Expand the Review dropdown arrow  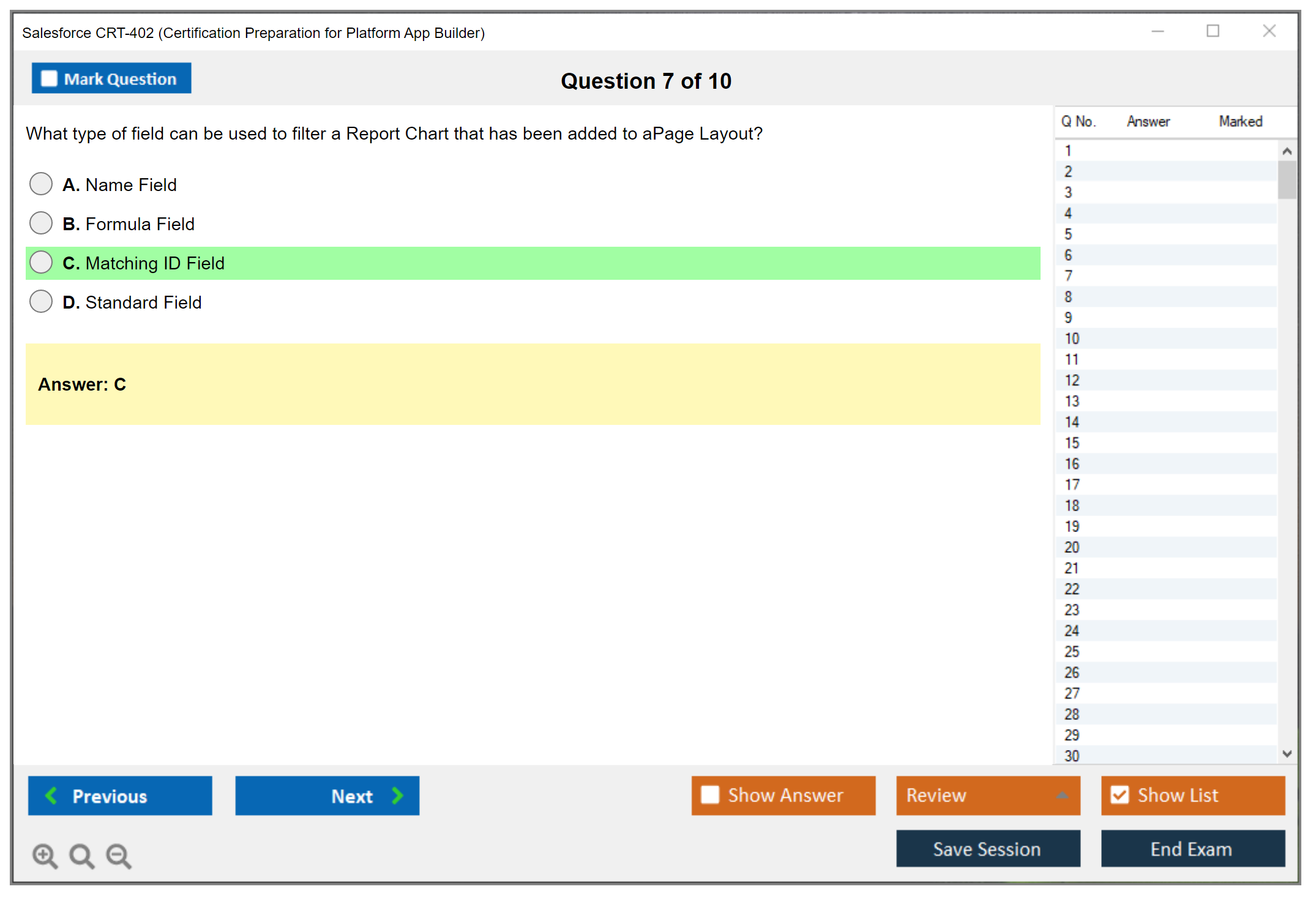(x=1062, y=795)
